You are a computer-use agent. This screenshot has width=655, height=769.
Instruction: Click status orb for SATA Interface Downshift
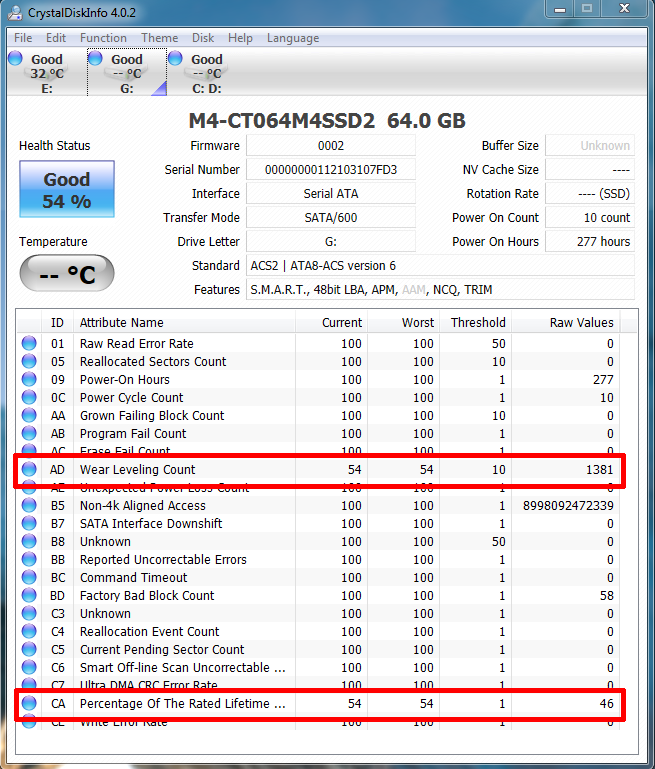(29, 523)
